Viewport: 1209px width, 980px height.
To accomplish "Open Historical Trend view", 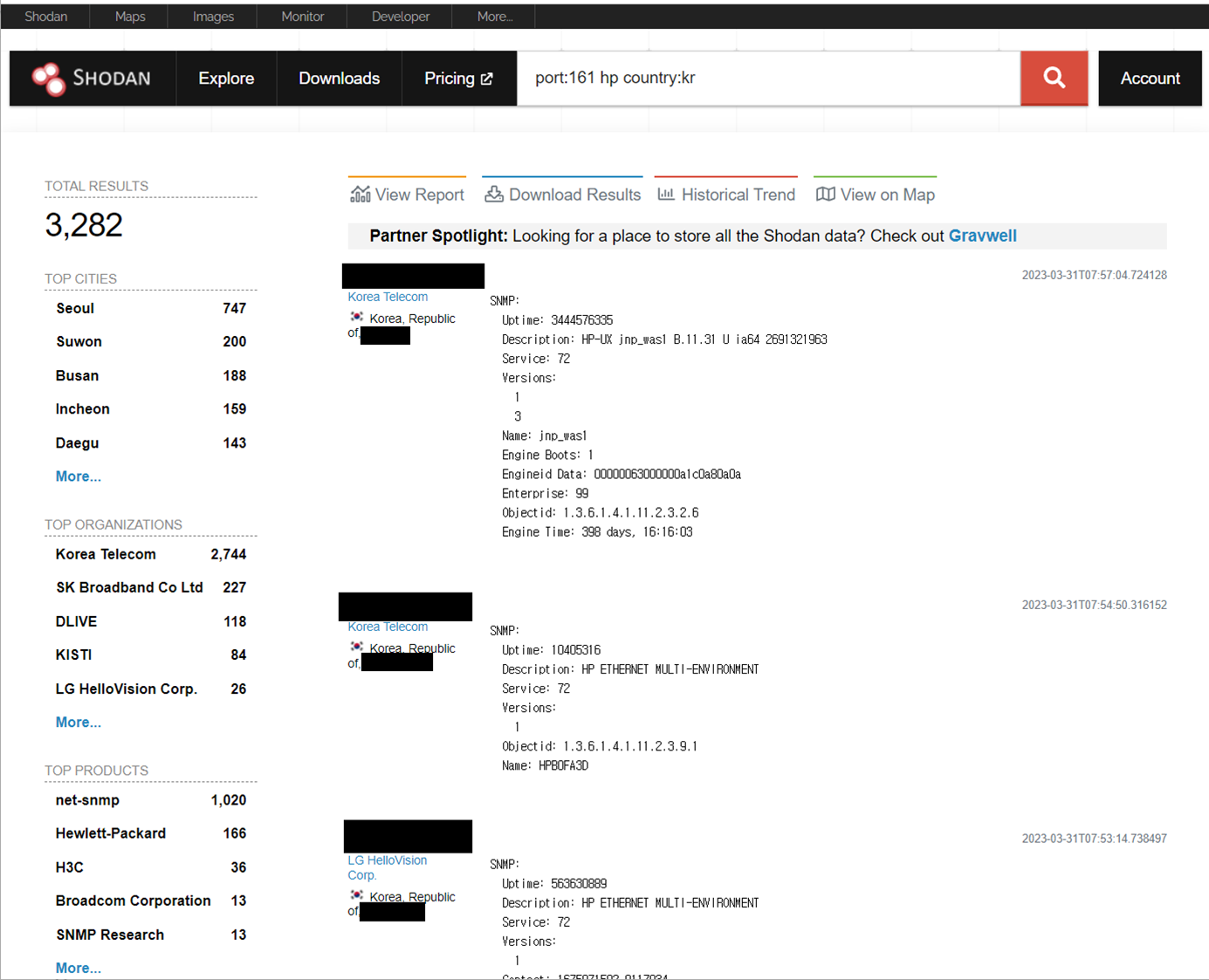I will coord(725,194).
